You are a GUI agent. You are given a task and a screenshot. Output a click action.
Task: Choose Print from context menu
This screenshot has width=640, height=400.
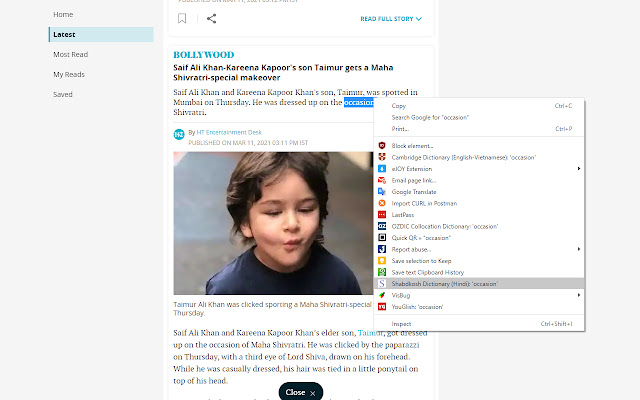479,129
